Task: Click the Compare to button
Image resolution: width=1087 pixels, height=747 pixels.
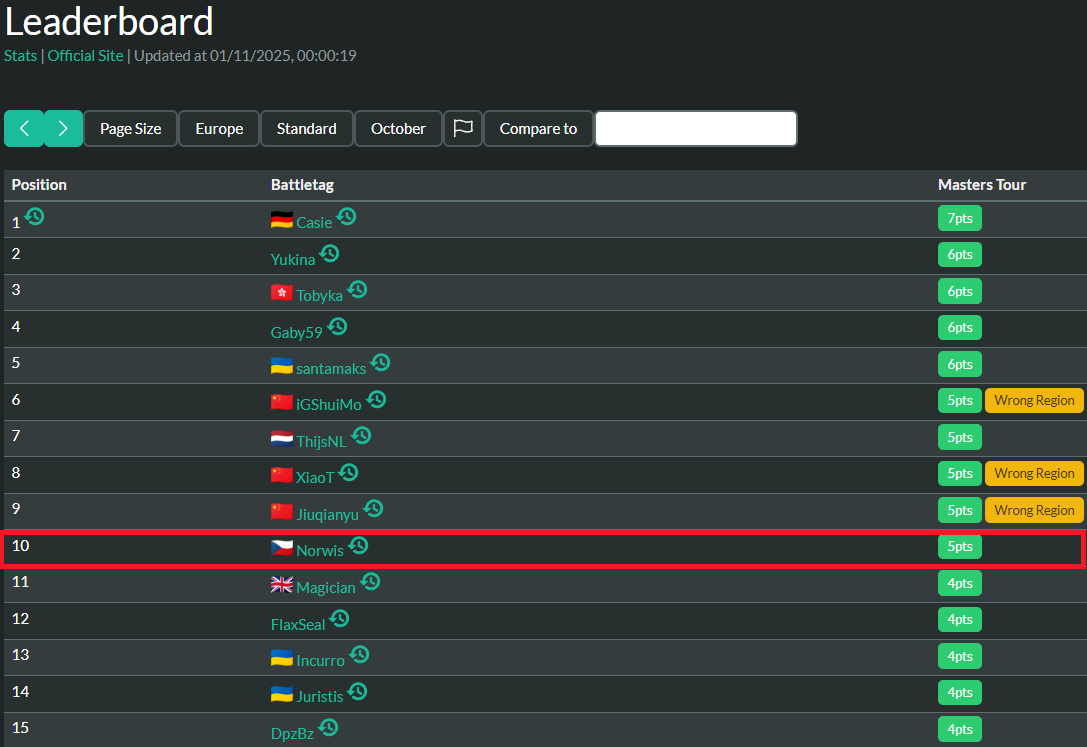Action: point(538,128)
